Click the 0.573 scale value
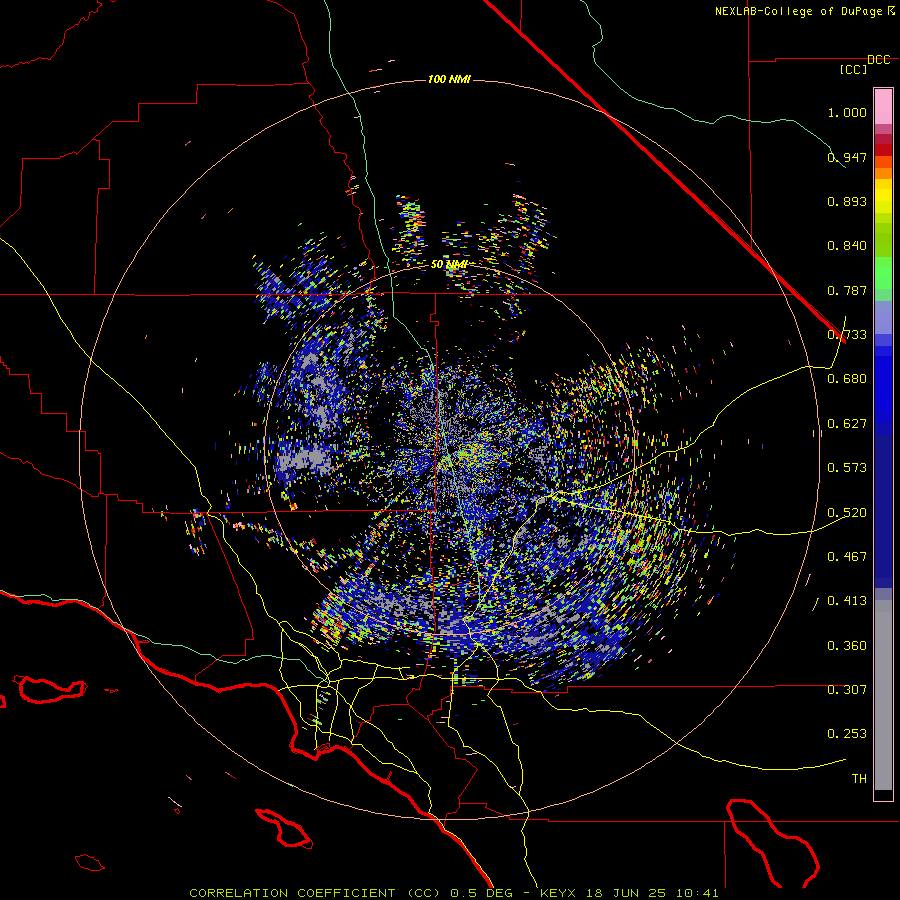This screenshot has width=900, height=900. 847,468
